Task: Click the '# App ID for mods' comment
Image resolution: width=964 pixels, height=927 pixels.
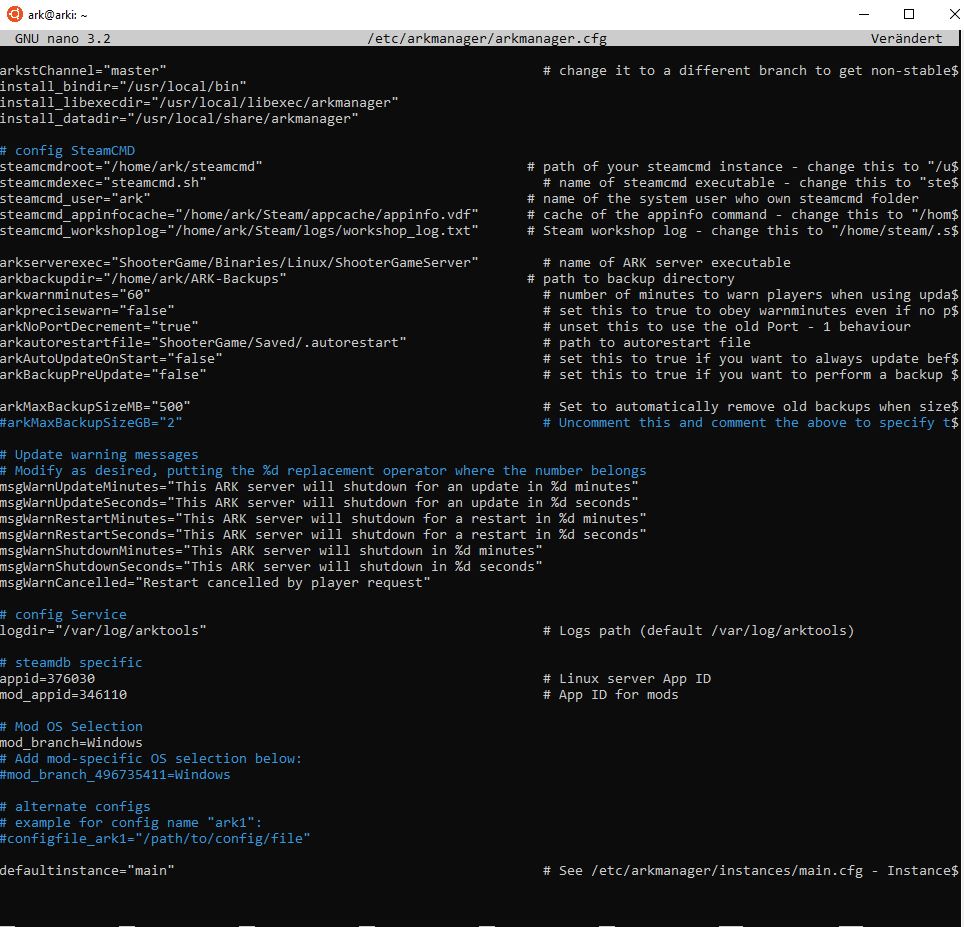Action: 610,694
